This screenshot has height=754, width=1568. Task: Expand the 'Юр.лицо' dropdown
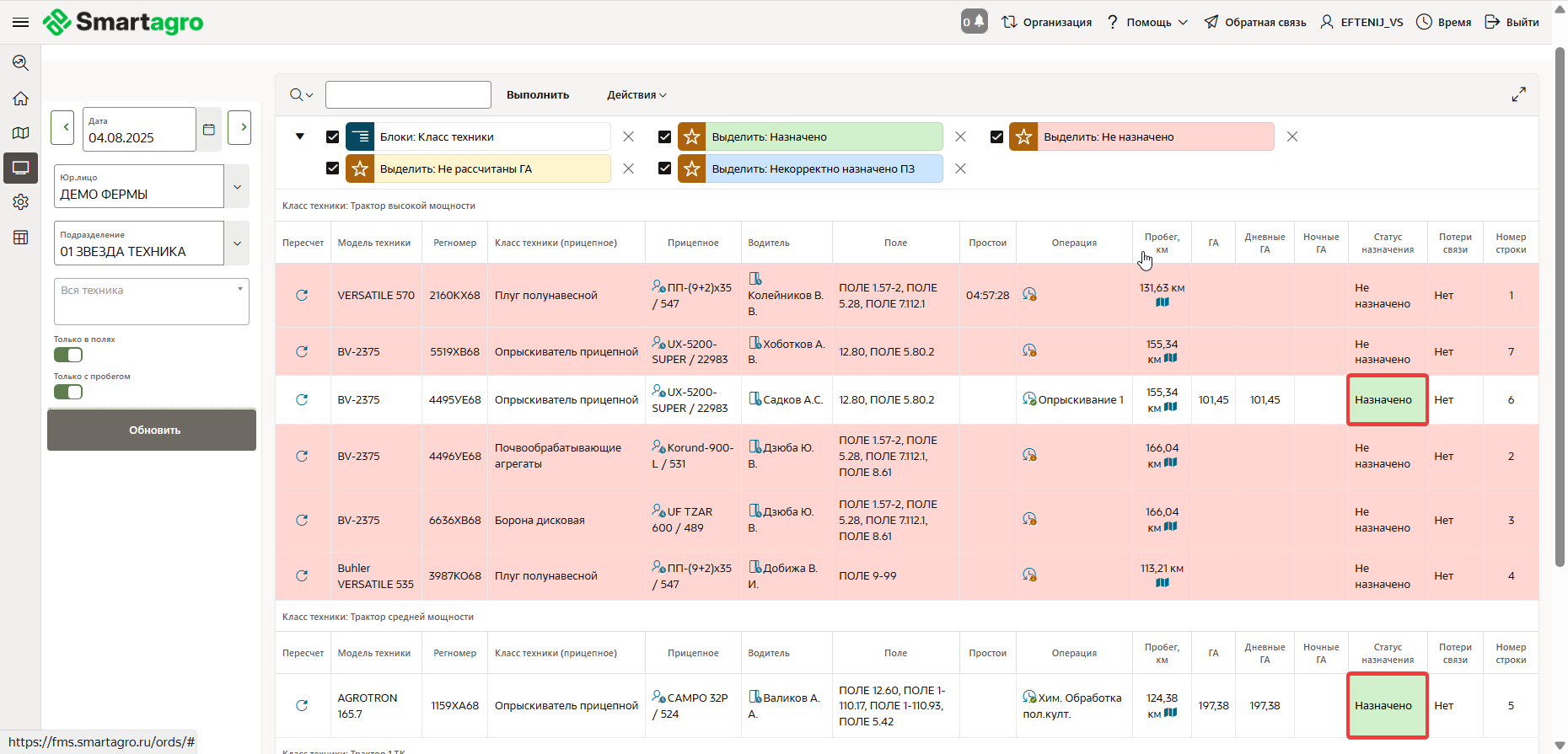pyautogui.click(x=237, y=187)
